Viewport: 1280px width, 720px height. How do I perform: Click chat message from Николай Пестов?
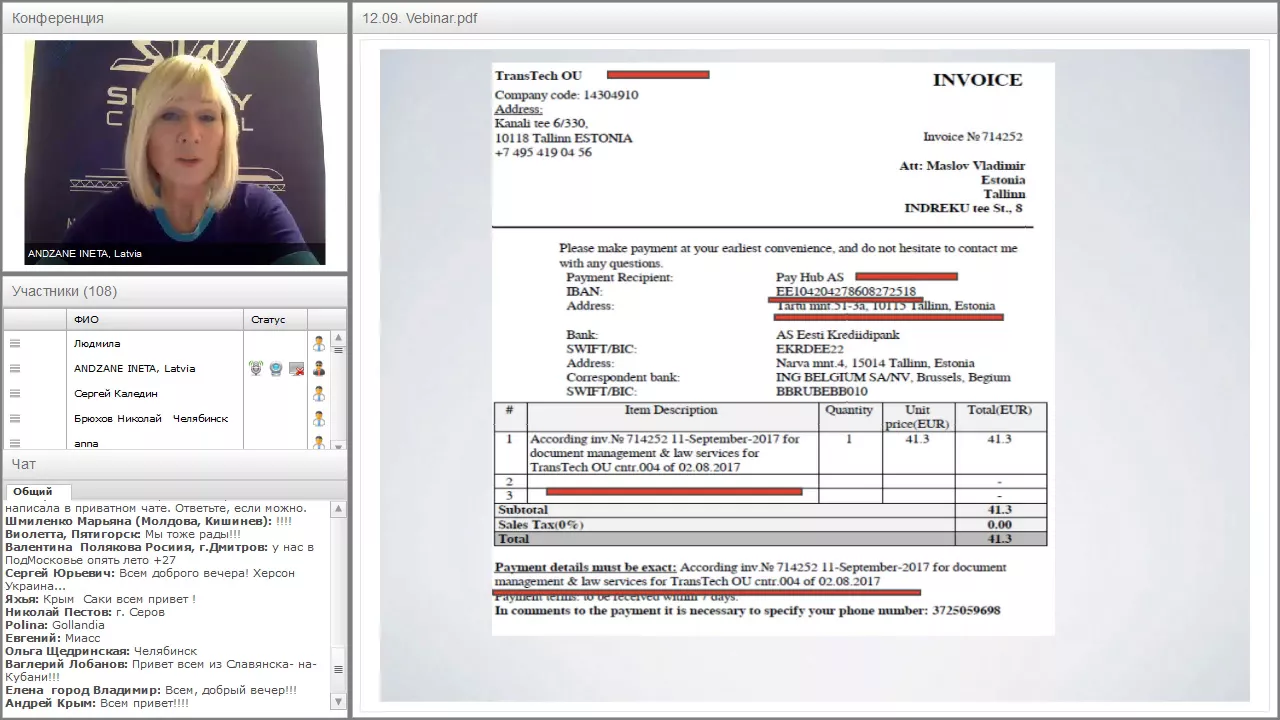[84, 612]
